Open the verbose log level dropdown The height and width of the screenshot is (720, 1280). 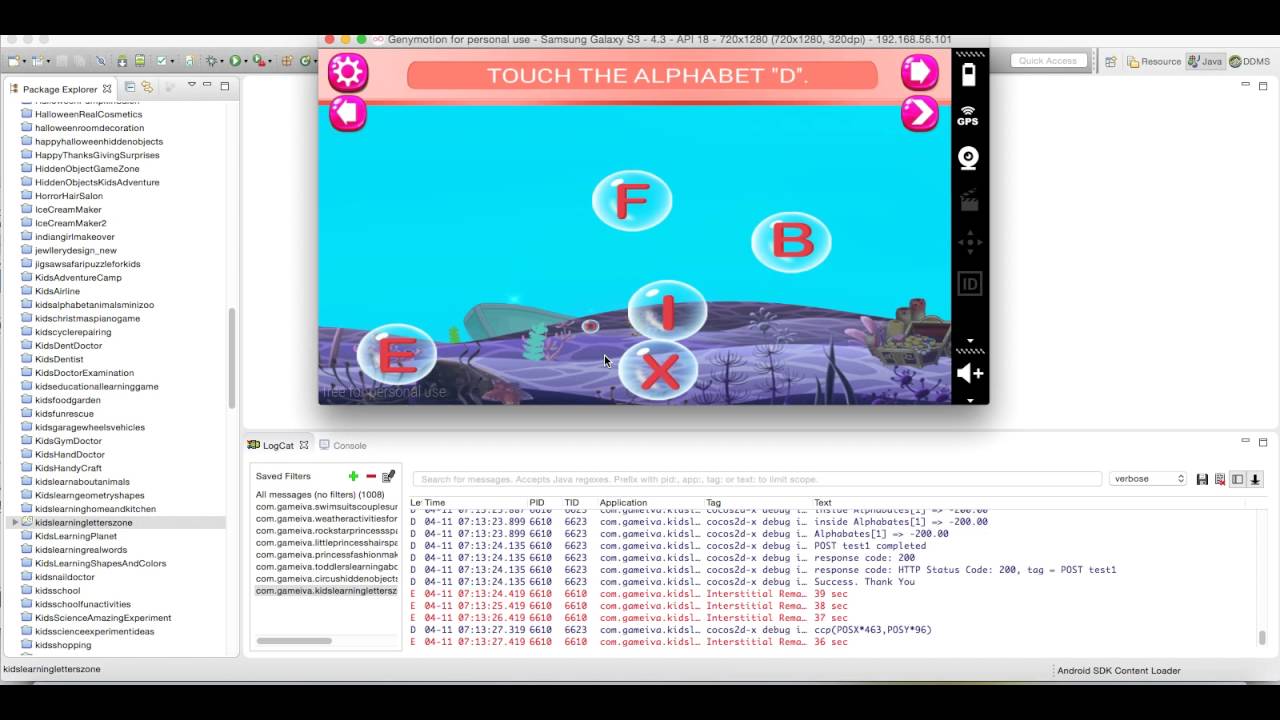point(1148,479)
